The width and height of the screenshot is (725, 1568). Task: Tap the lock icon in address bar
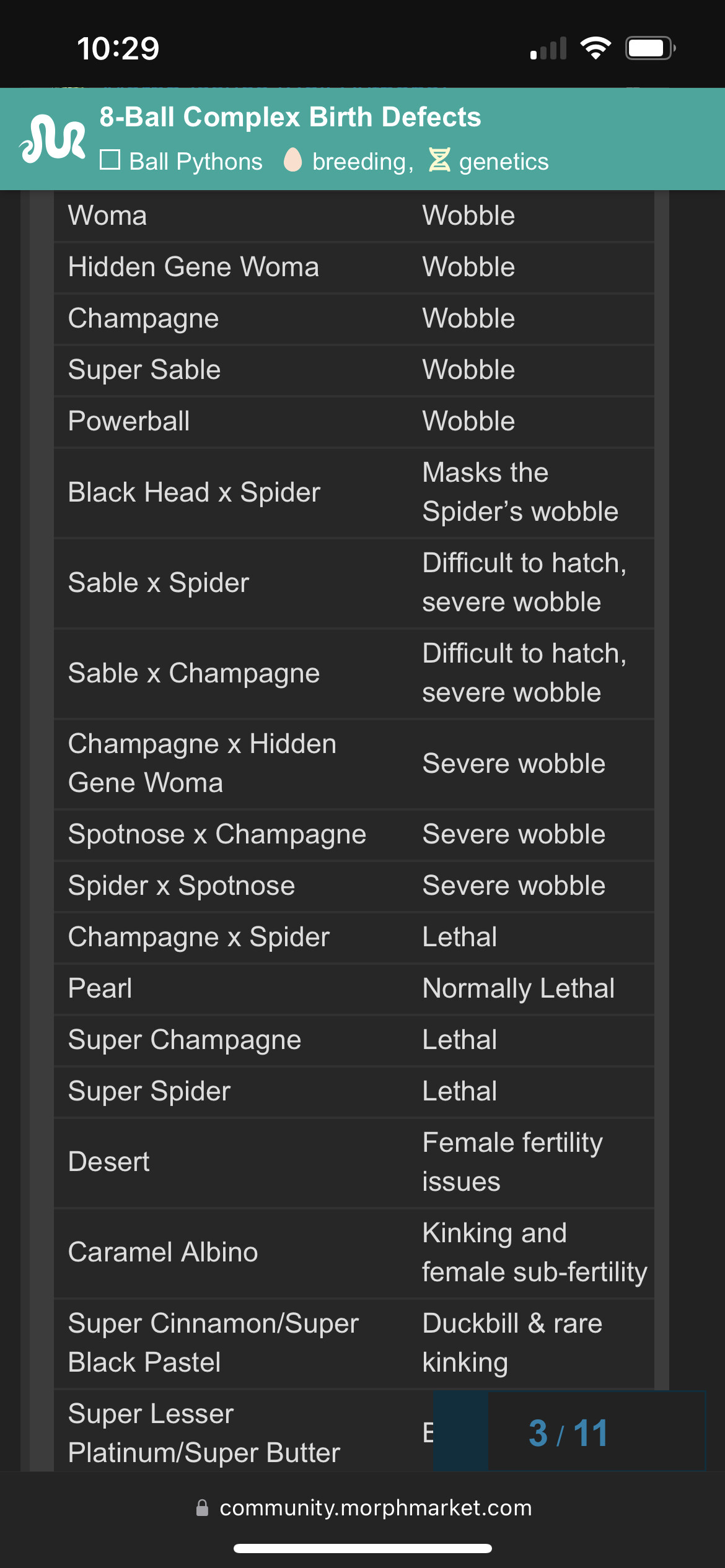point(202,1508)
